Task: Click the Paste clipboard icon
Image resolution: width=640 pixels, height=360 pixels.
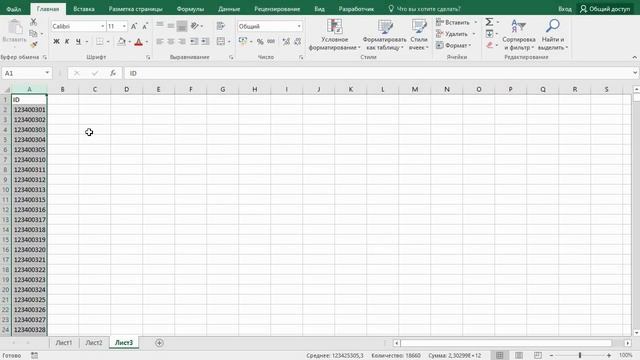Action: 15,27
